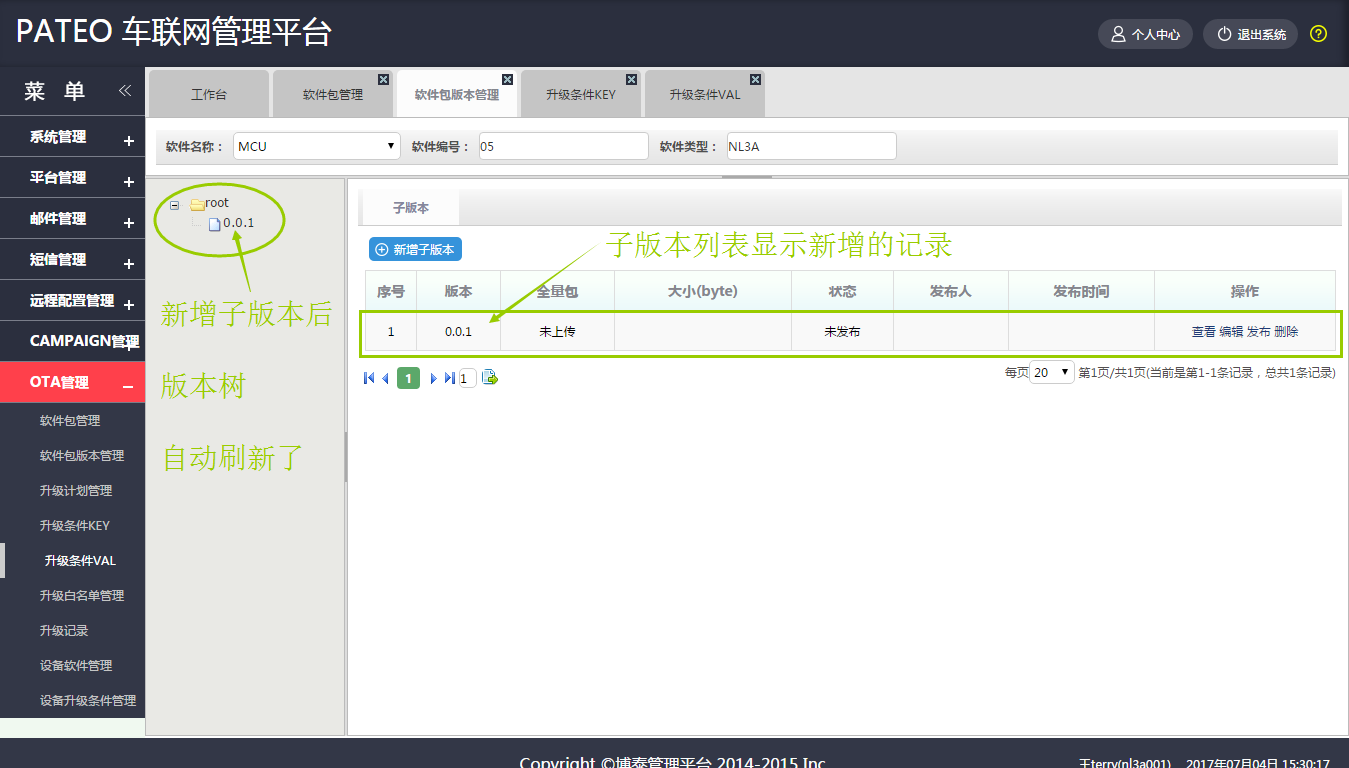Viewport: 1349px width, 768px height.
Task: Close the 软件包管理 tab
Action: coord(384,79)
